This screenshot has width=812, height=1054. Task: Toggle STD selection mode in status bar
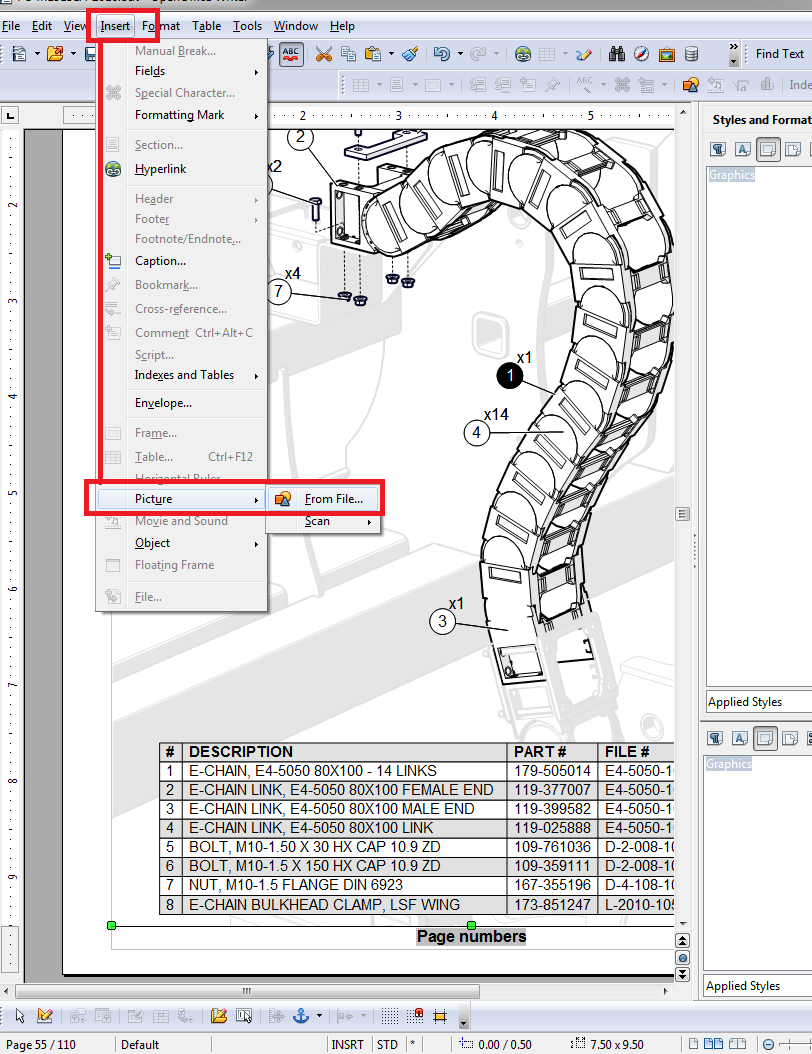tap(387, 1045)
